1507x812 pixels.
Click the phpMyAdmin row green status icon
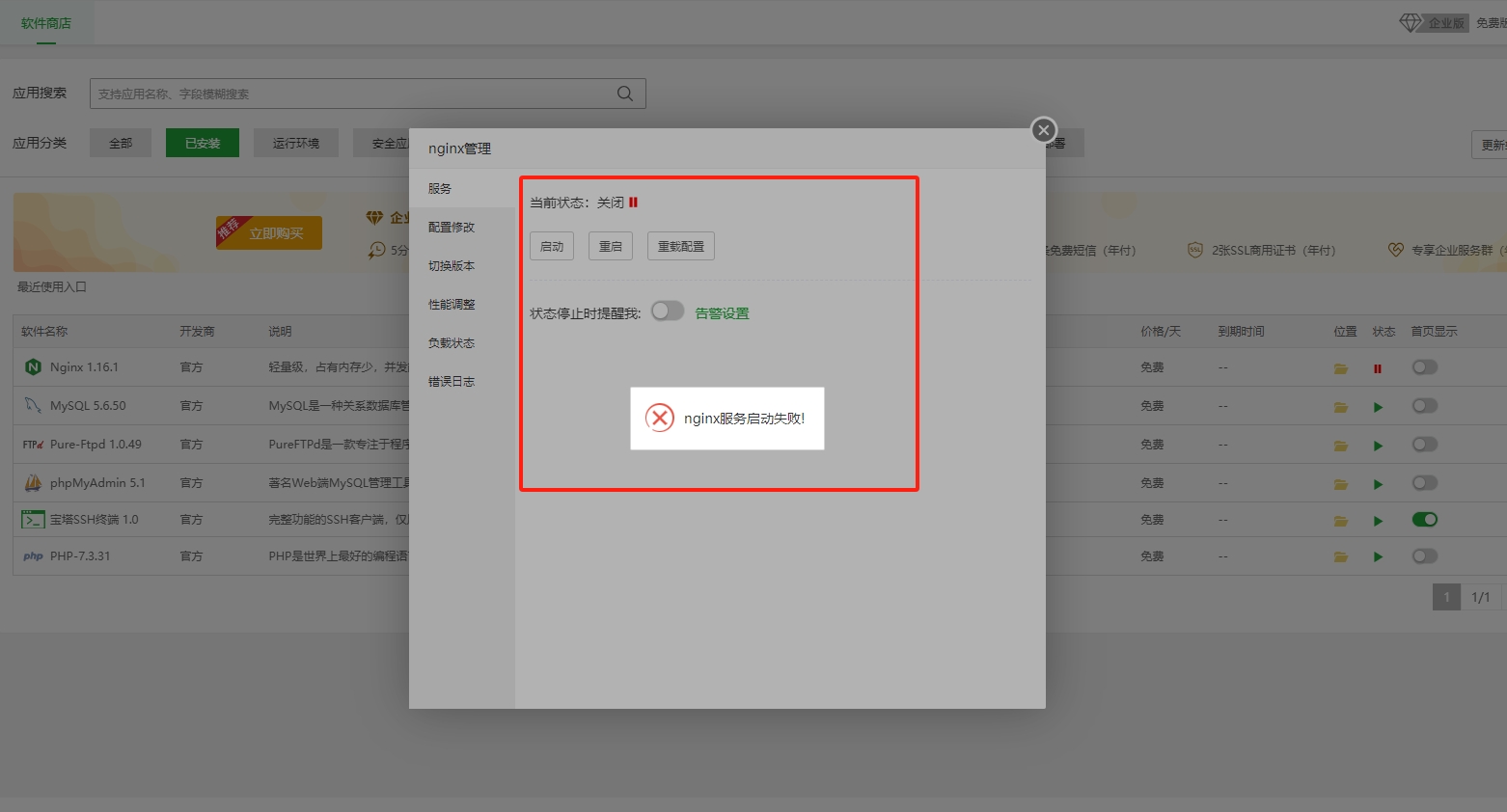pos(1378,484)
